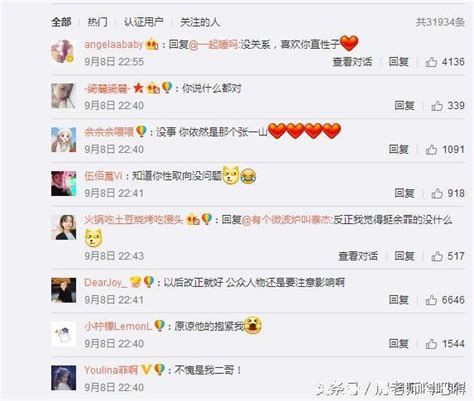Click the verified badge on angelaababy avatar

tap(70, 59)
